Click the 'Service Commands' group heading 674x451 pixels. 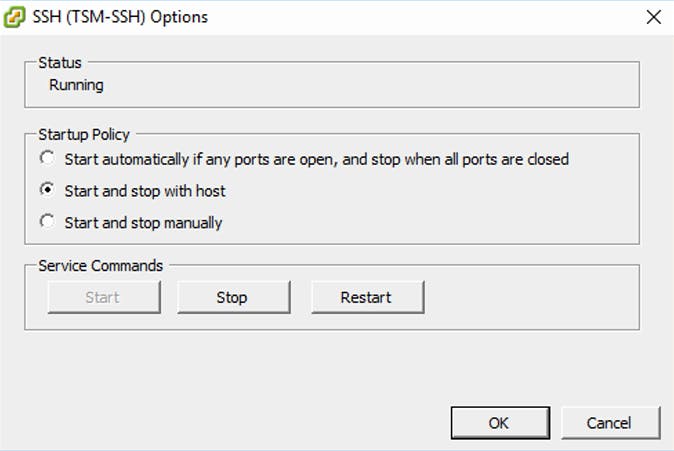click(x=100, y=265)
